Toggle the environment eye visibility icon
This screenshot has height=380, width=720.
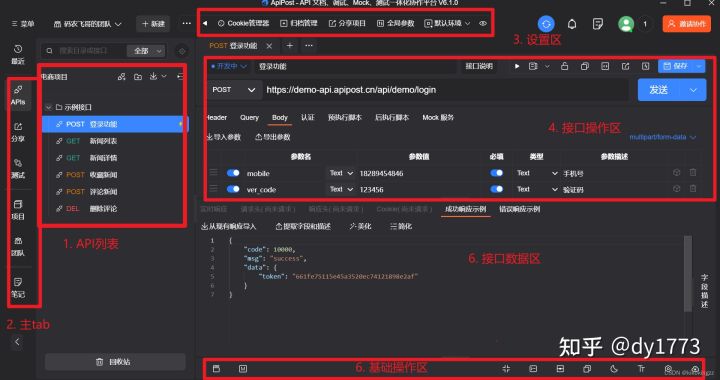point(483,23)
